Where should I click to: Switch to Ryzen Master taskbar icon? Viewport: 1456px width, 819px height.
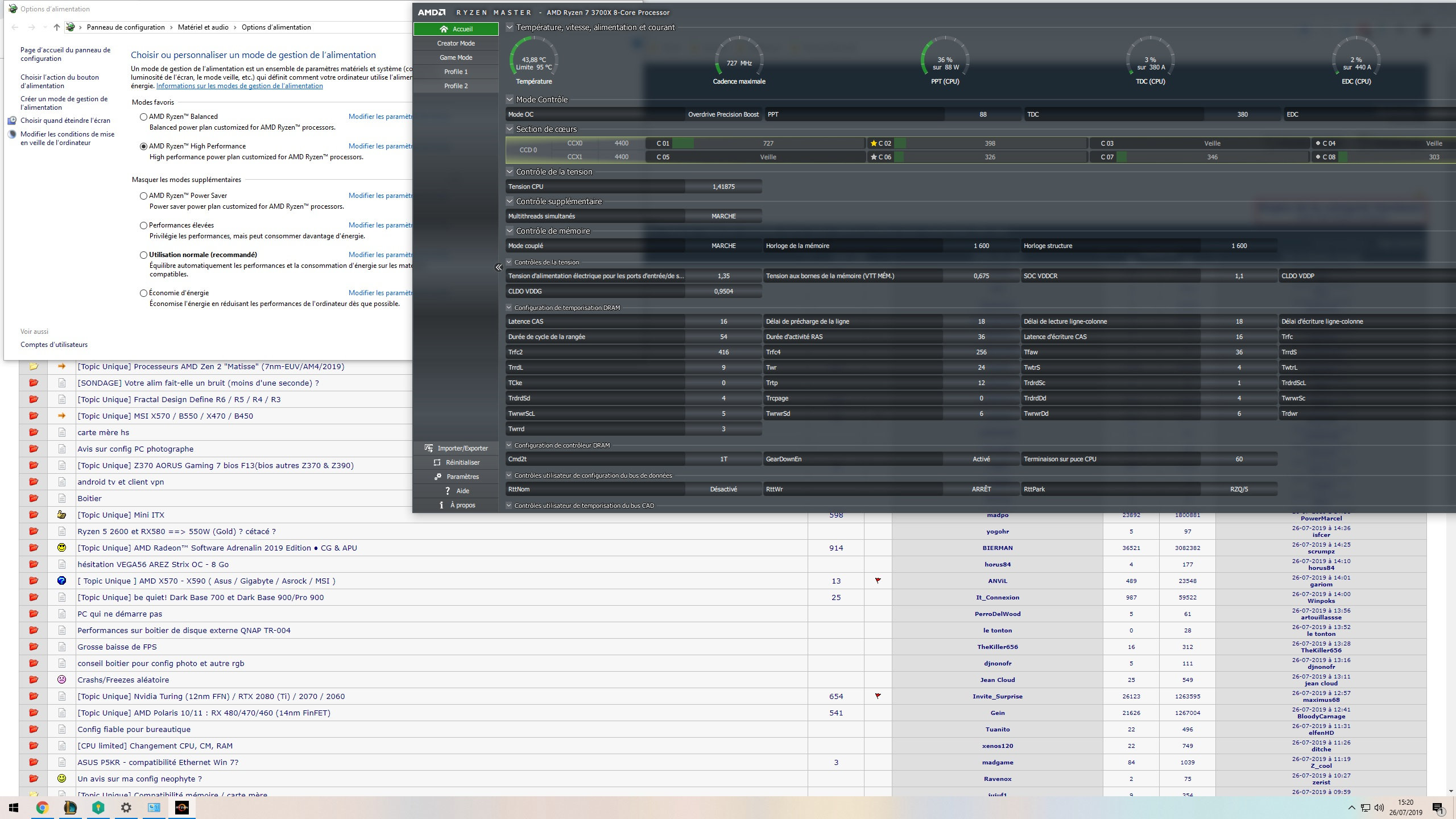tap(181, 808)
